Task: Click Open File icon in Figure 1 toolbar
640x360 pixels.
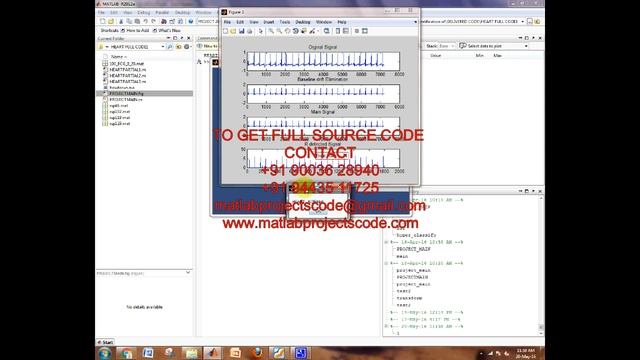Action: tap(233, 31)
